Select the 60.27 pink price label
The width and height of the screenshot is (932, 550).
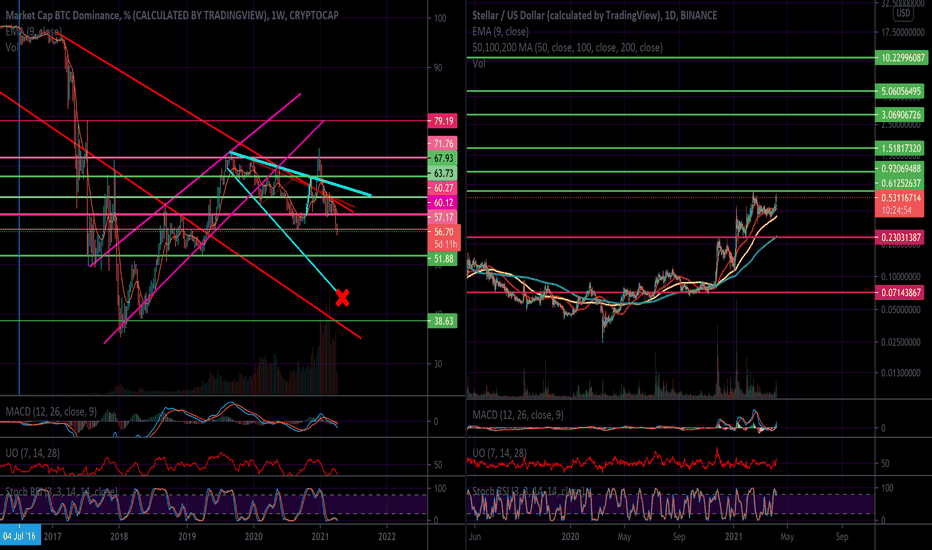443,188
